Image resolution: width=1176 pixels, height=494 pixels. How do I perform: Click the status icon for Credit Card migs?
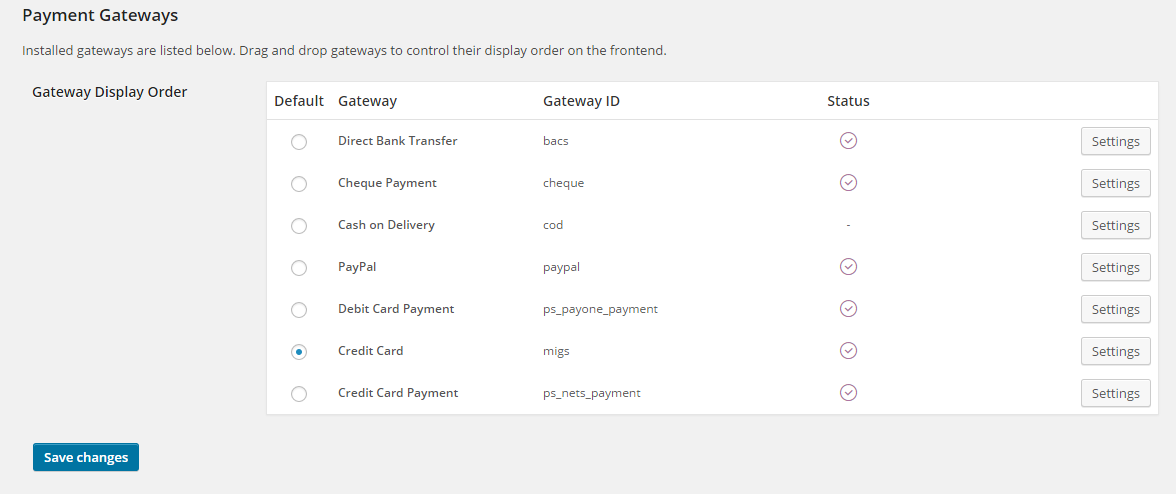[849, 351]
